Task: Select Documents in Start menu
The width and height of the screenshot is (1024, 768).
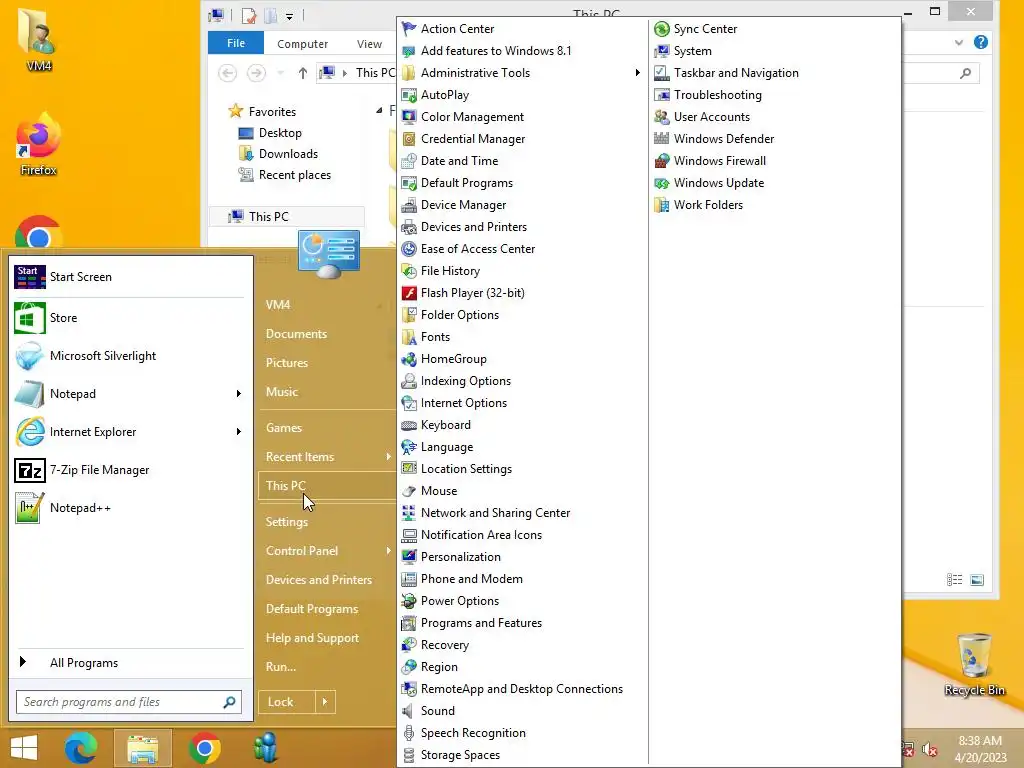Action: [296, 334]
